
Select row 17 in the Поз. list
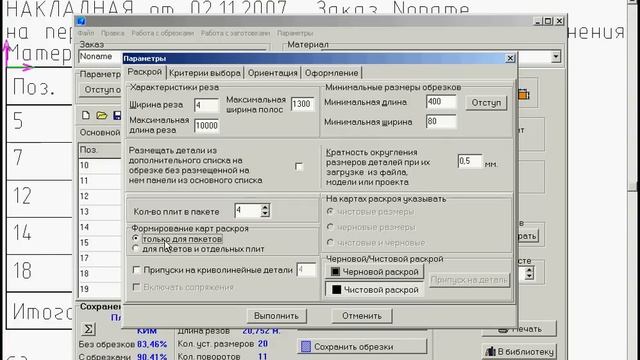point(100,258)
